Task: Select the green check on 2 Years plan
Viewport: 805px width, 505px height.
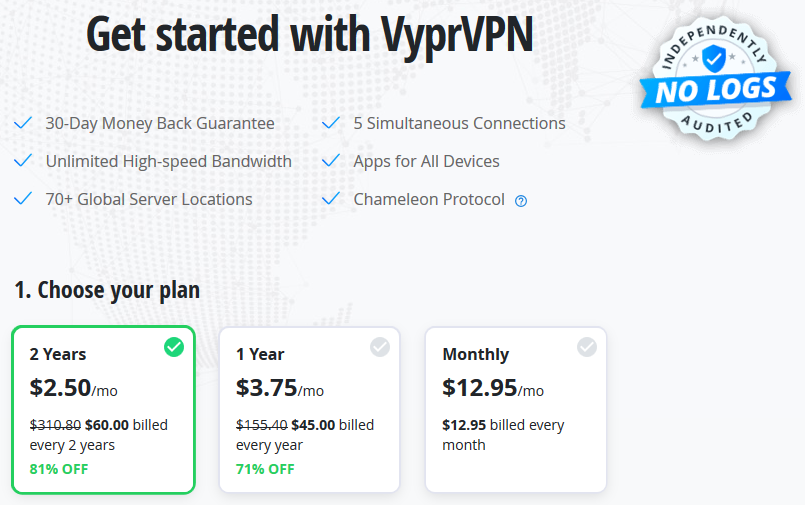Action: click(x=174, y=347)
